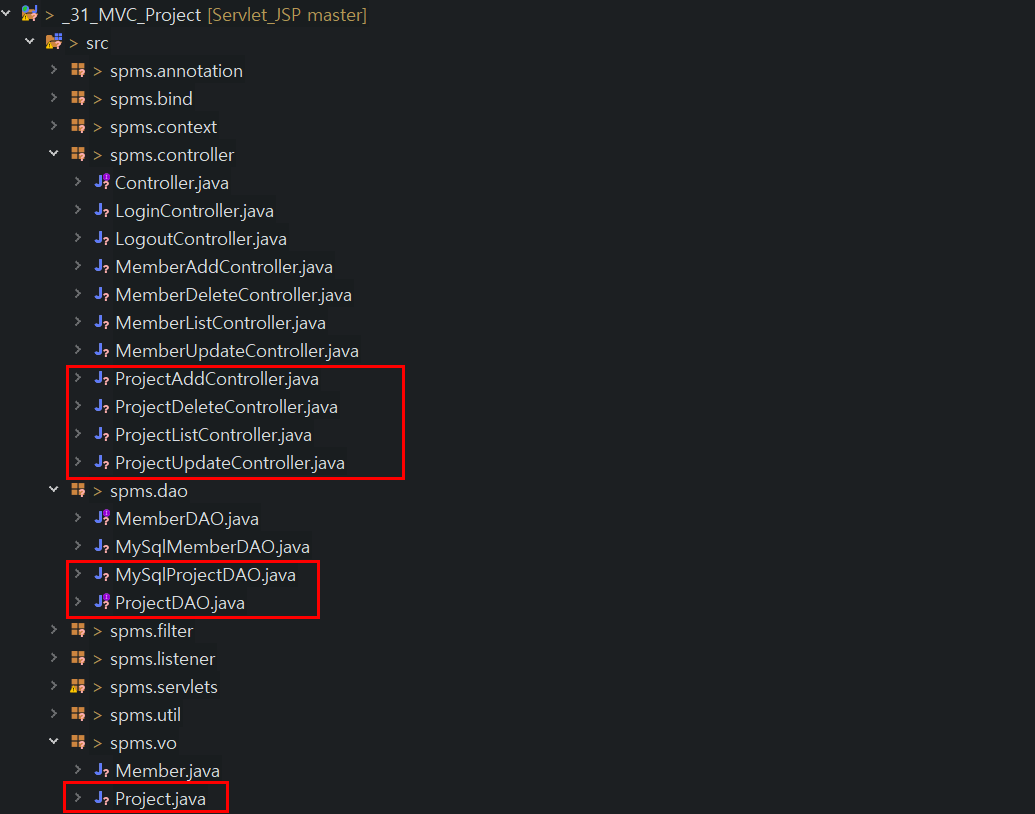Click the Controller.java interface icon
Screen dimensions: 1035x814
102,182
